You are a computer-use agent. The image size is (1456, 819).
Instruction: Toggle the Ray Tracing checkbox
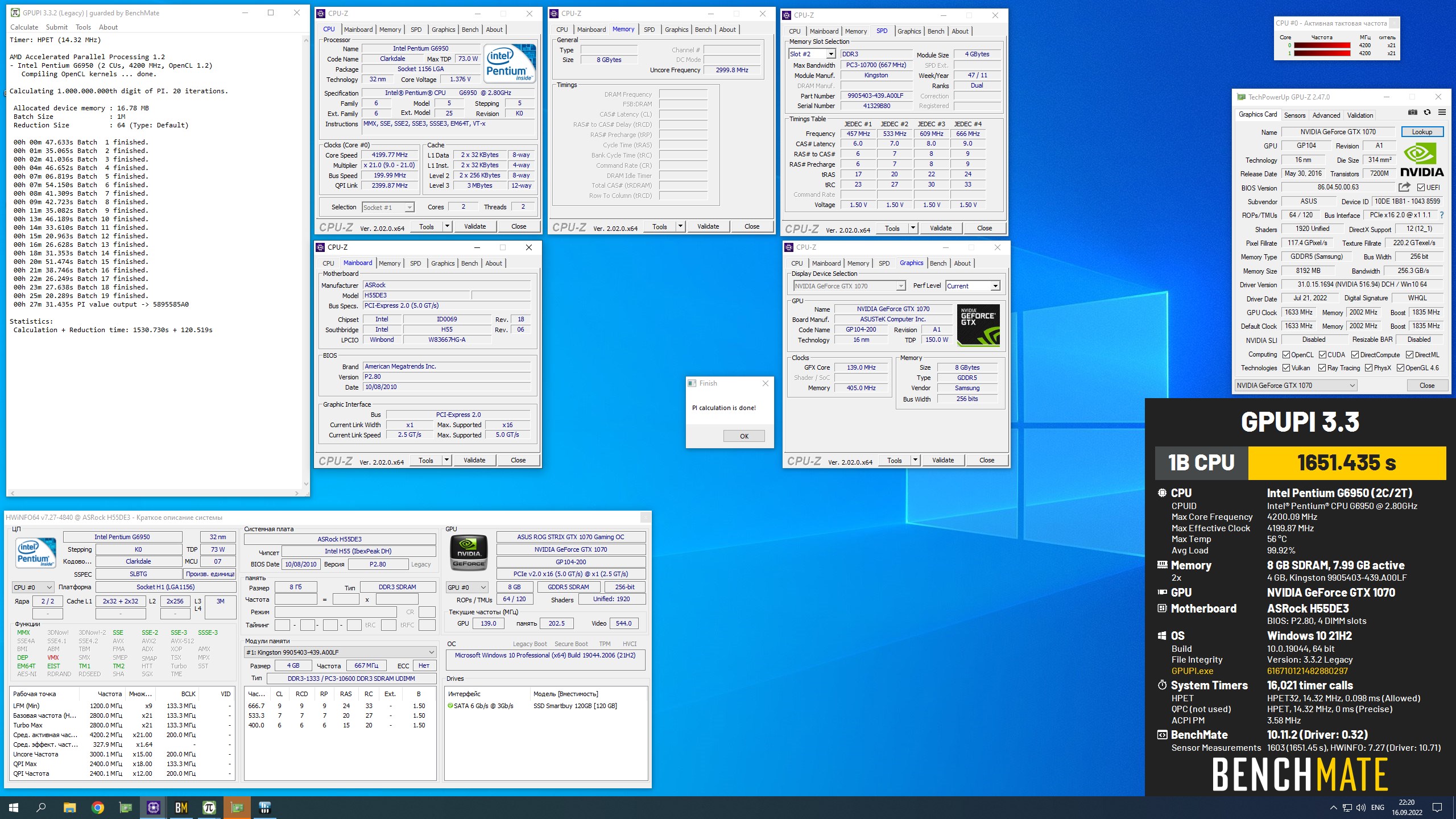click(1322, 368)
